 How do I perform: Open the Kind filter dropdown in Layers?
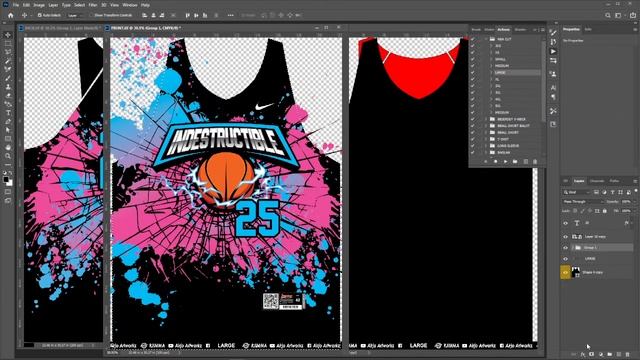pos(576,192)
